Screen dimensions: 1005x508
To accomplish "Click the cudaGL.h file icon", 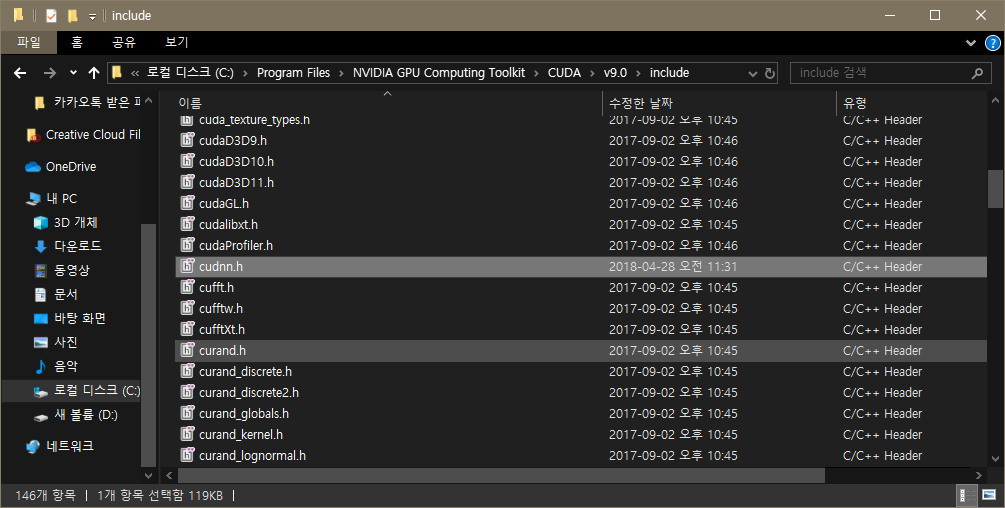I will coord(187,203).
